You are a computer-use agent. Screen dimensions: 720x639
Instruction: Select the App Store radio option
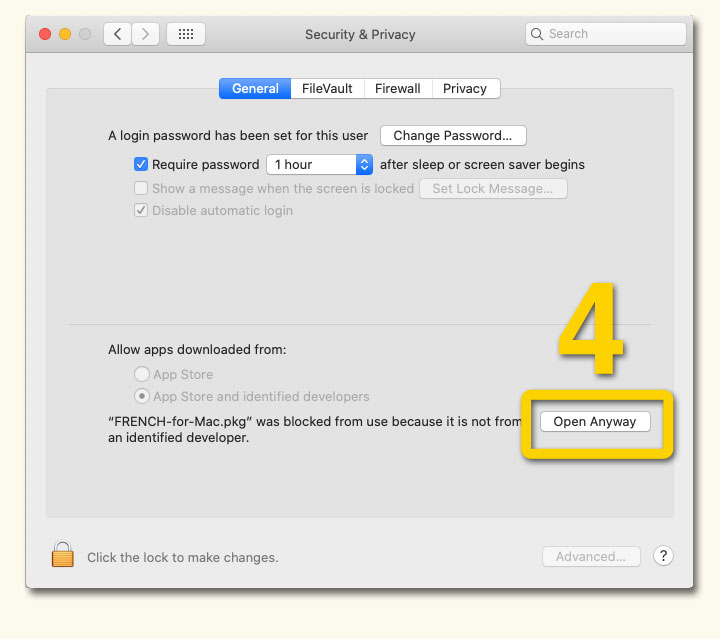(x=141, y=374)
